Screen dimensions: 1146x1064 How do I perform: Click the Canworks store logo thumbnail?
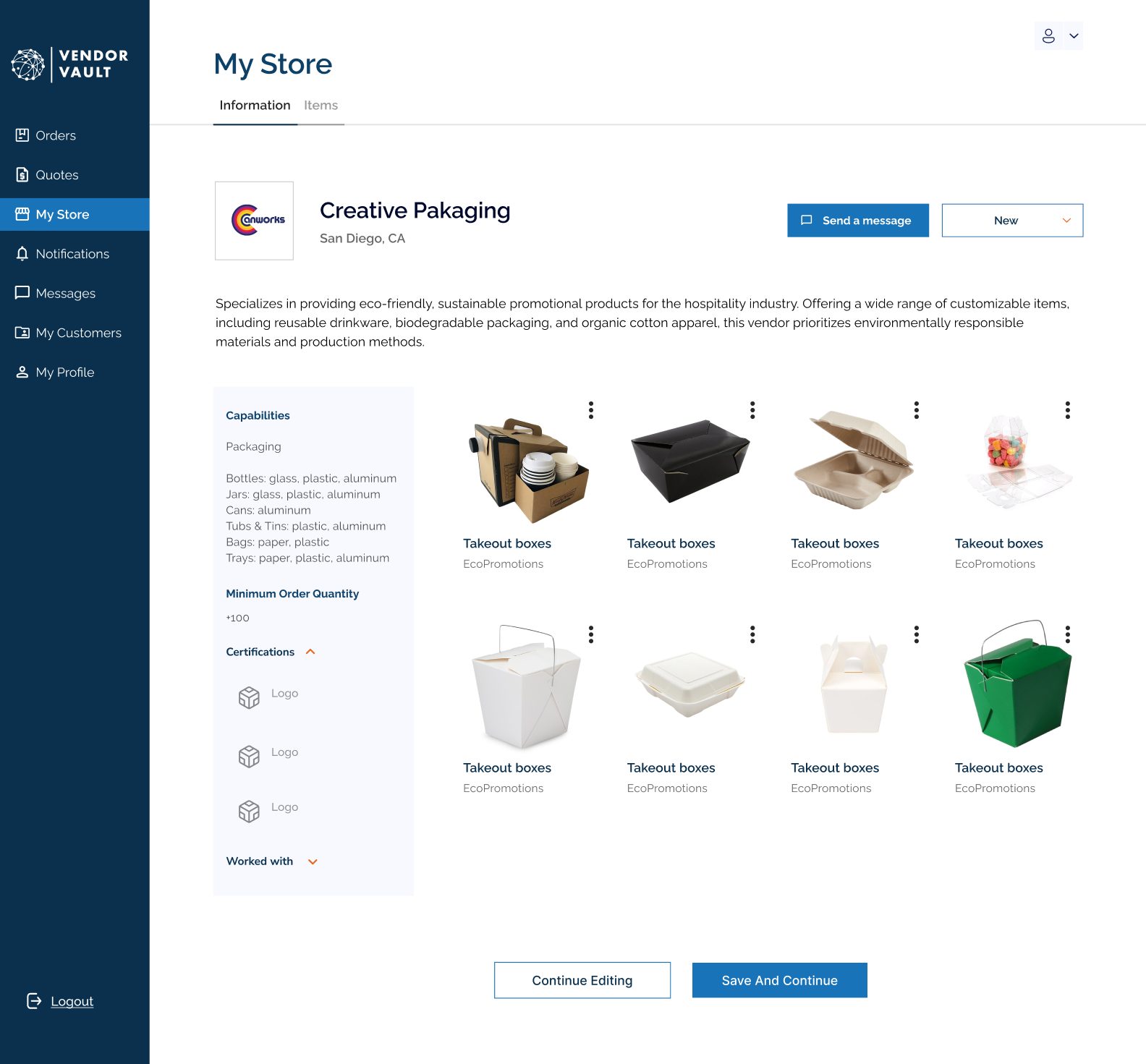point(254,221)
